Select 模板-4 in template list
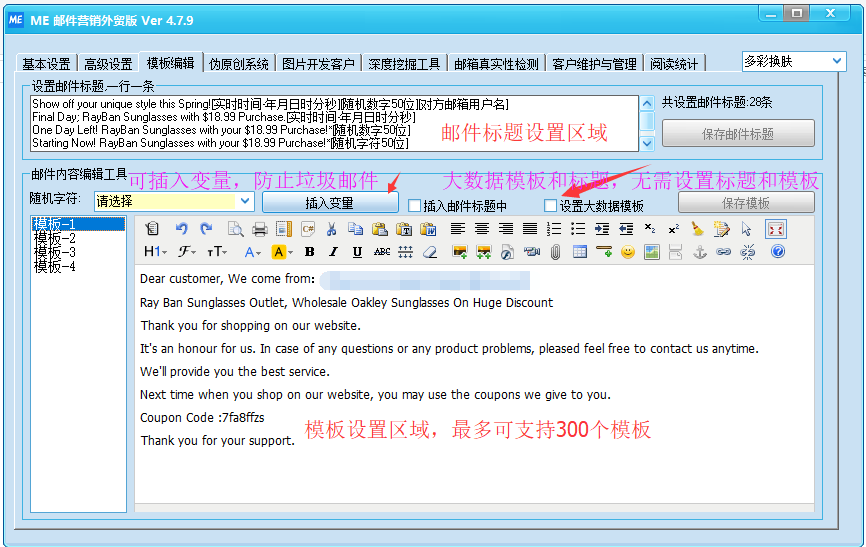The width and height of the screenshot is (866, 547). pyautogui.click(x=55, y=266)
